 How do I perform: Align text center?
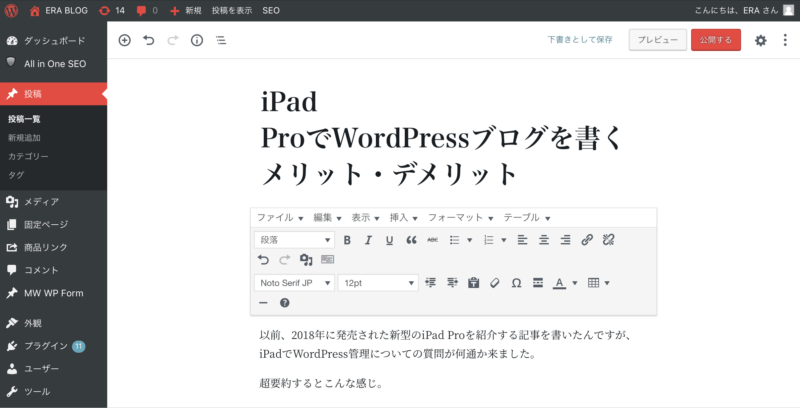pos(544,240)
